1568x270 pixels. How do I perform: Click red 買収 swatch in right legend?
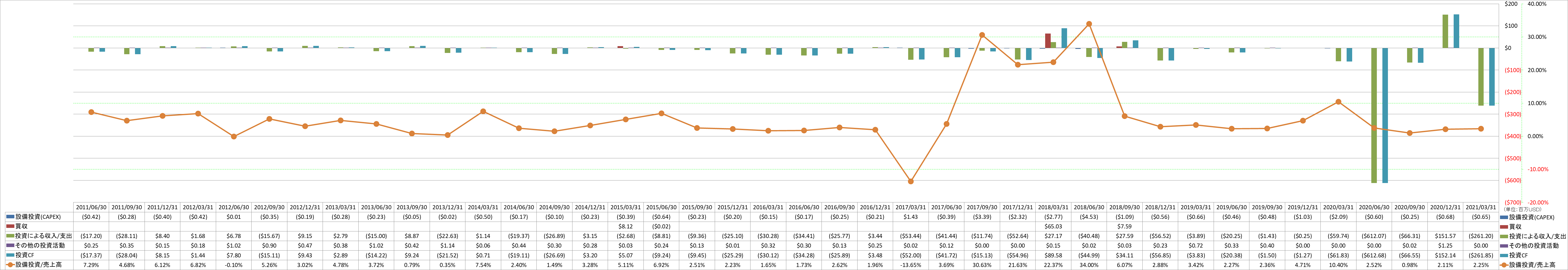tap(1504, 227)
